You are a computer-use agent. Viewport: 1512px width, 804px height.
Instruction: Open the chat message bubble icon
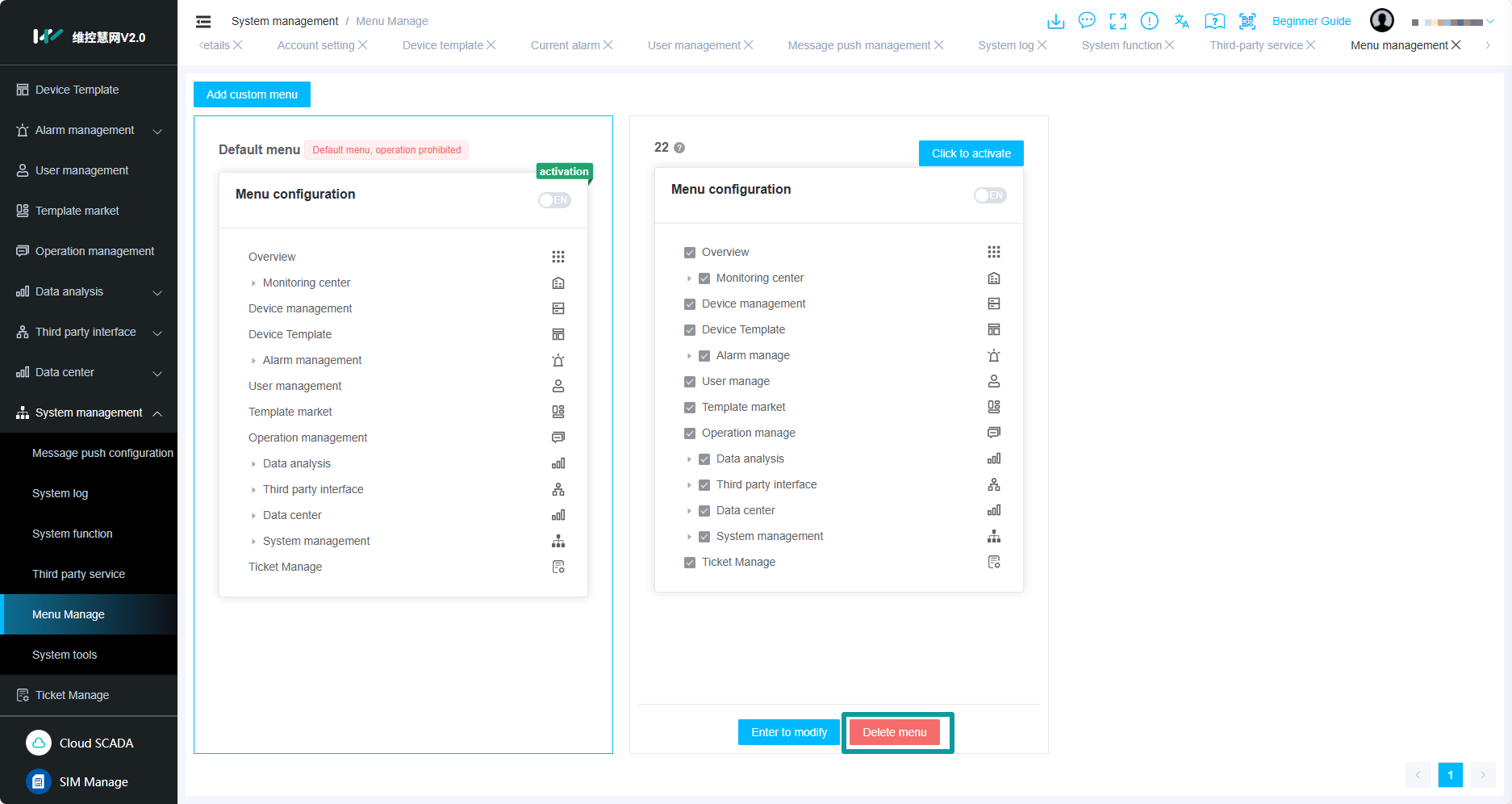[x=1087, y=21]
